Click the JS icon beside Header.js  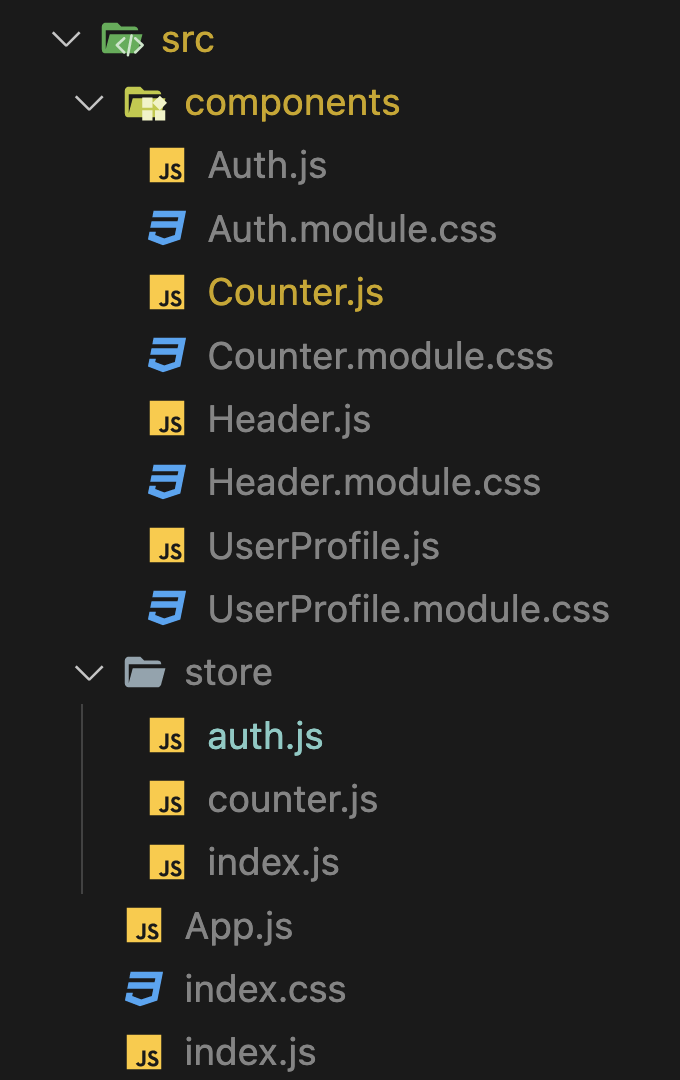coord(167,419)
